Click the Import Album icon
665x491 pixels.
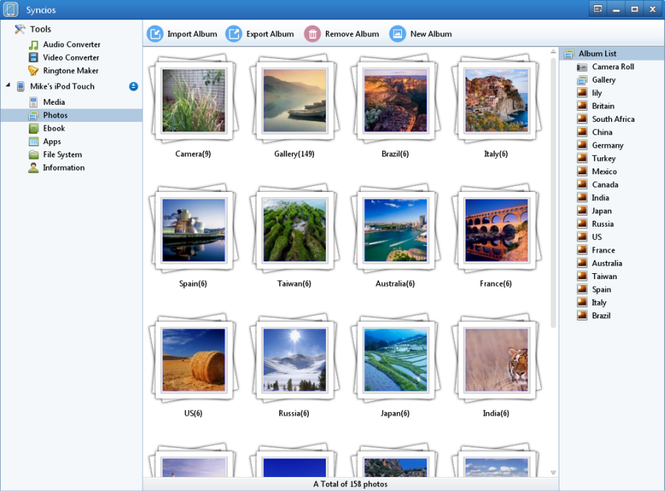[x=155, y=33]
